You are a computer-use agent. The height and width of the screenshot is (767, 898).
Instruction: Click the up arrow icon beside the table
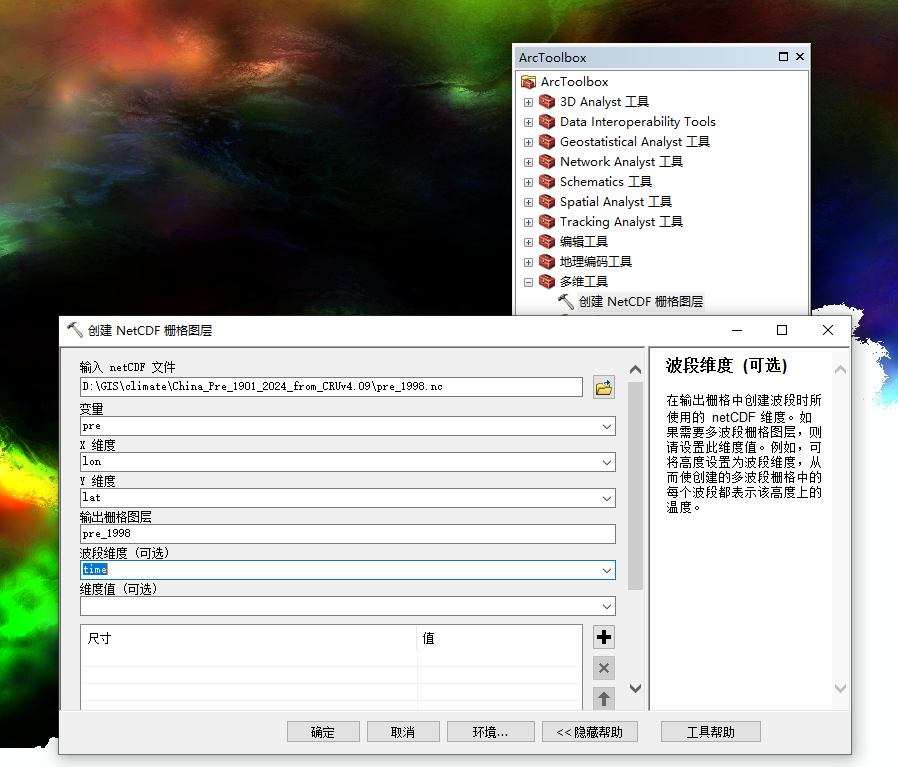coord(604,699)
